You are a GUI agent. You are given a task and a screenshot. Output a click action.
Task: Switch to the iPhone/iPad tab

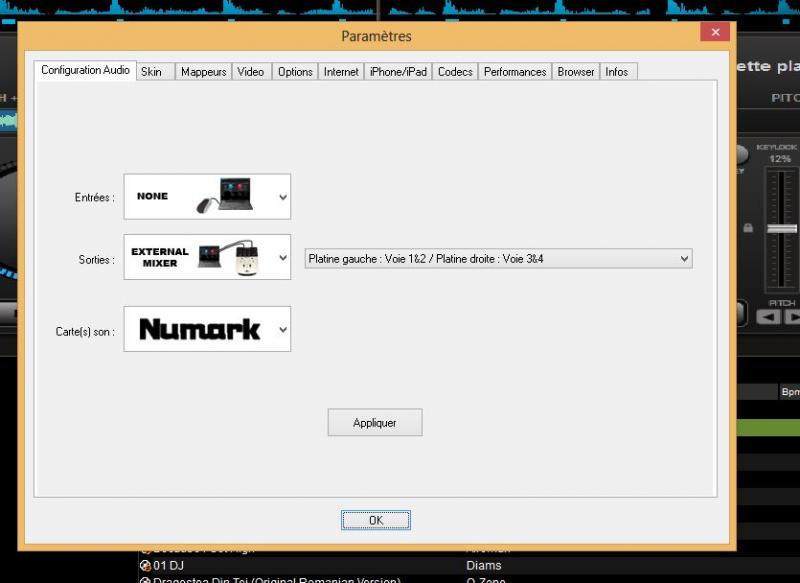tap(398, 72)
